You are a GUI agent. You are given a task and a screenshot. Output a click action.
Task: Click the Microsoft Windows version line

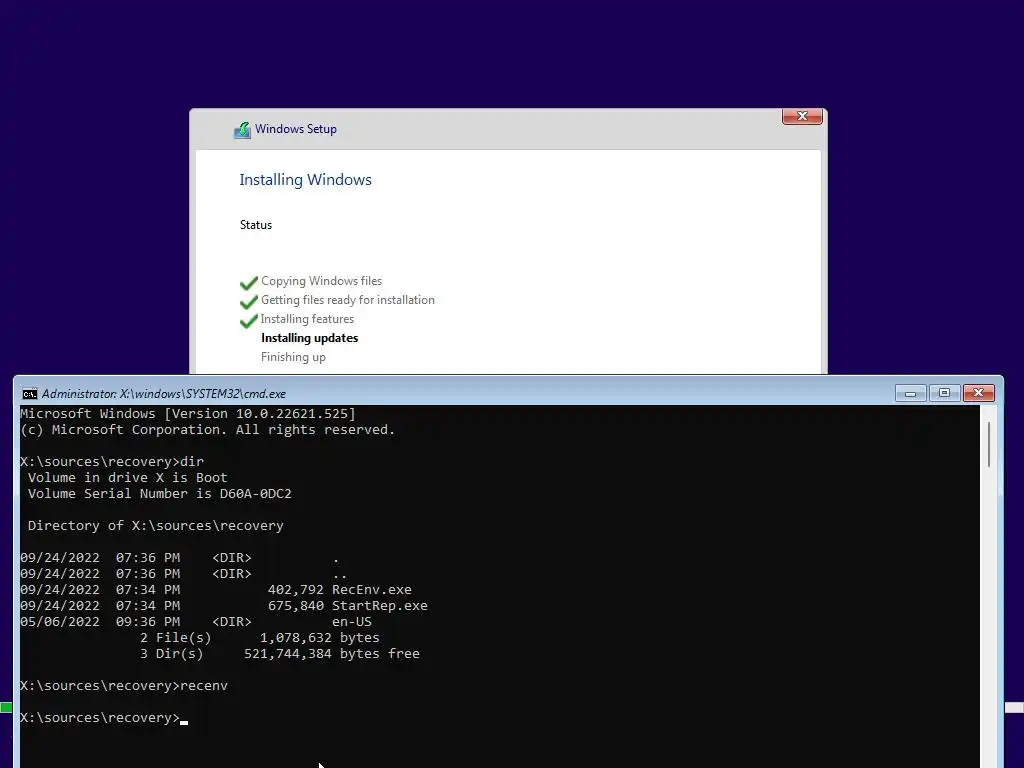[x=188, y=414]
